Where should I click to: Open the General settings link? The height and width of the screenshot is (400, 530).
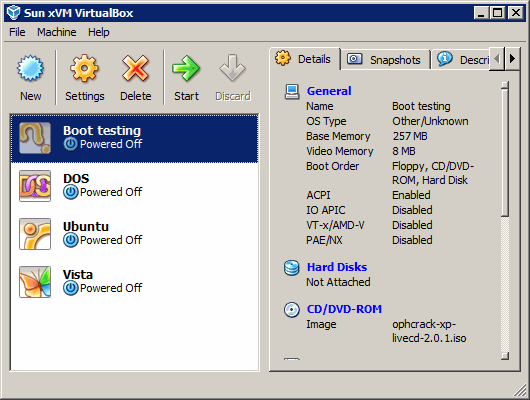click(329, 91)
